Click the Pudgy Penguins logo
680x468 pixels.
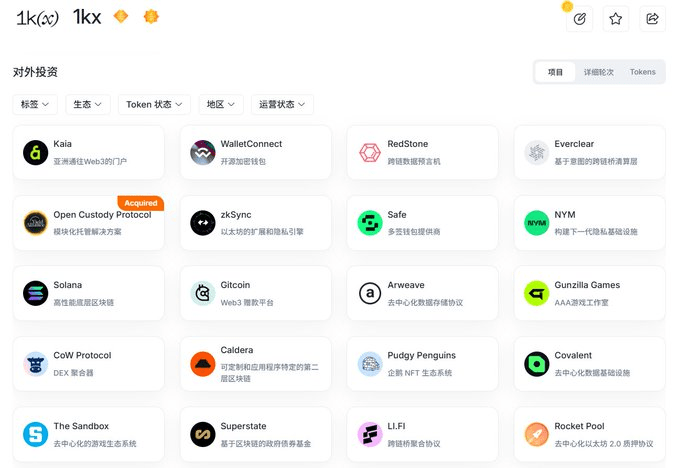click(369, 364)
